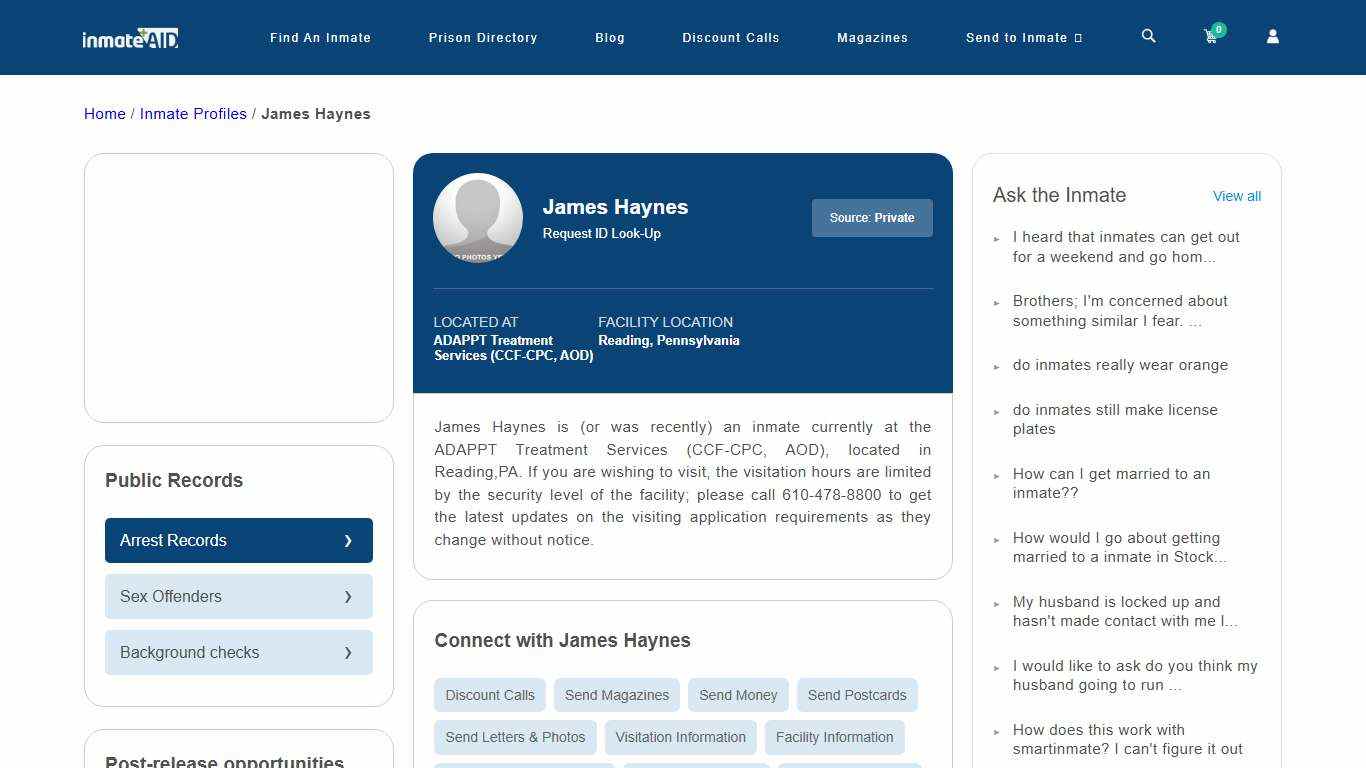Open question about inmates wearing orange

point(1120,365)
